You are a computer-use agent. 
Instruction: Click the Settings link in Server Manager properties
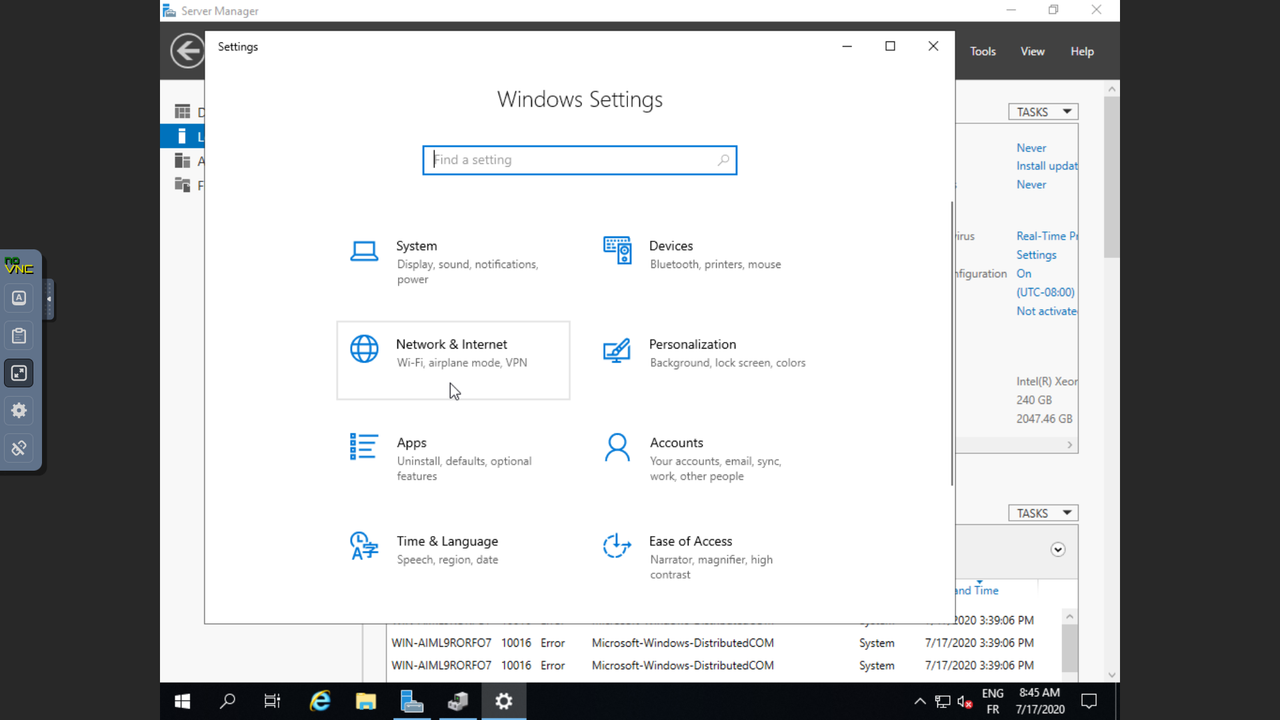click(1036, 255)
